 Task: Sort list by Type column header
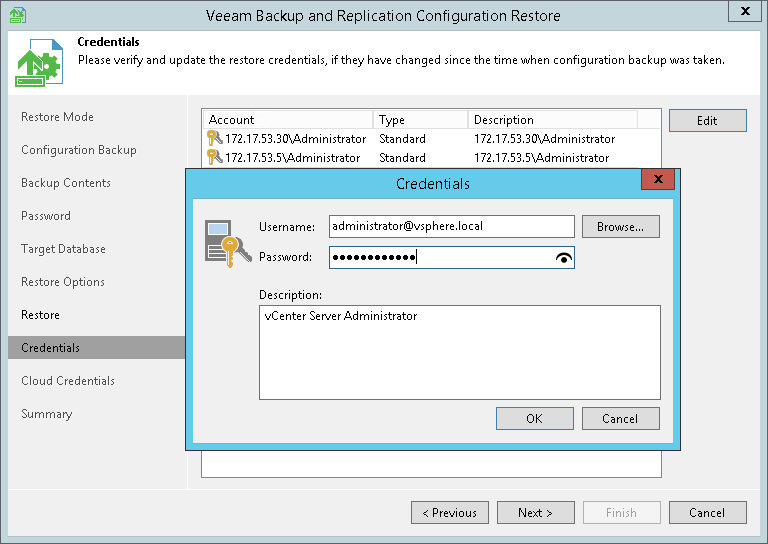point(420,120)
